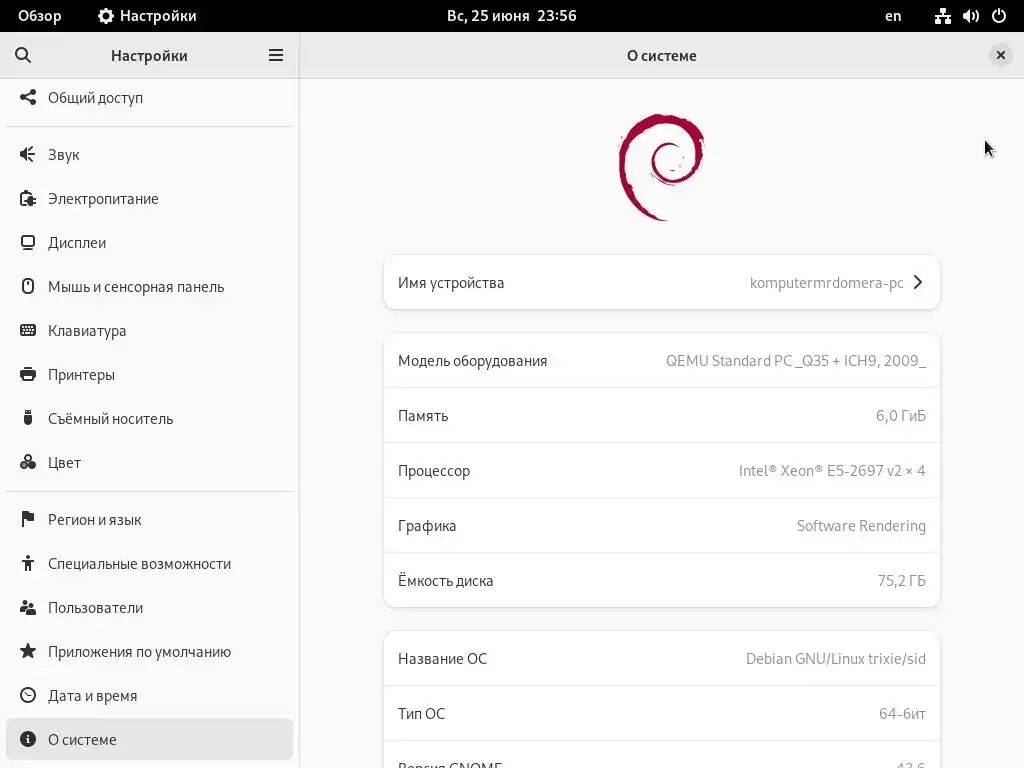The image size is (1024, 768).
Task: Go to Дата и время settings
Action: pyautogui.click(x=150, y=696)
